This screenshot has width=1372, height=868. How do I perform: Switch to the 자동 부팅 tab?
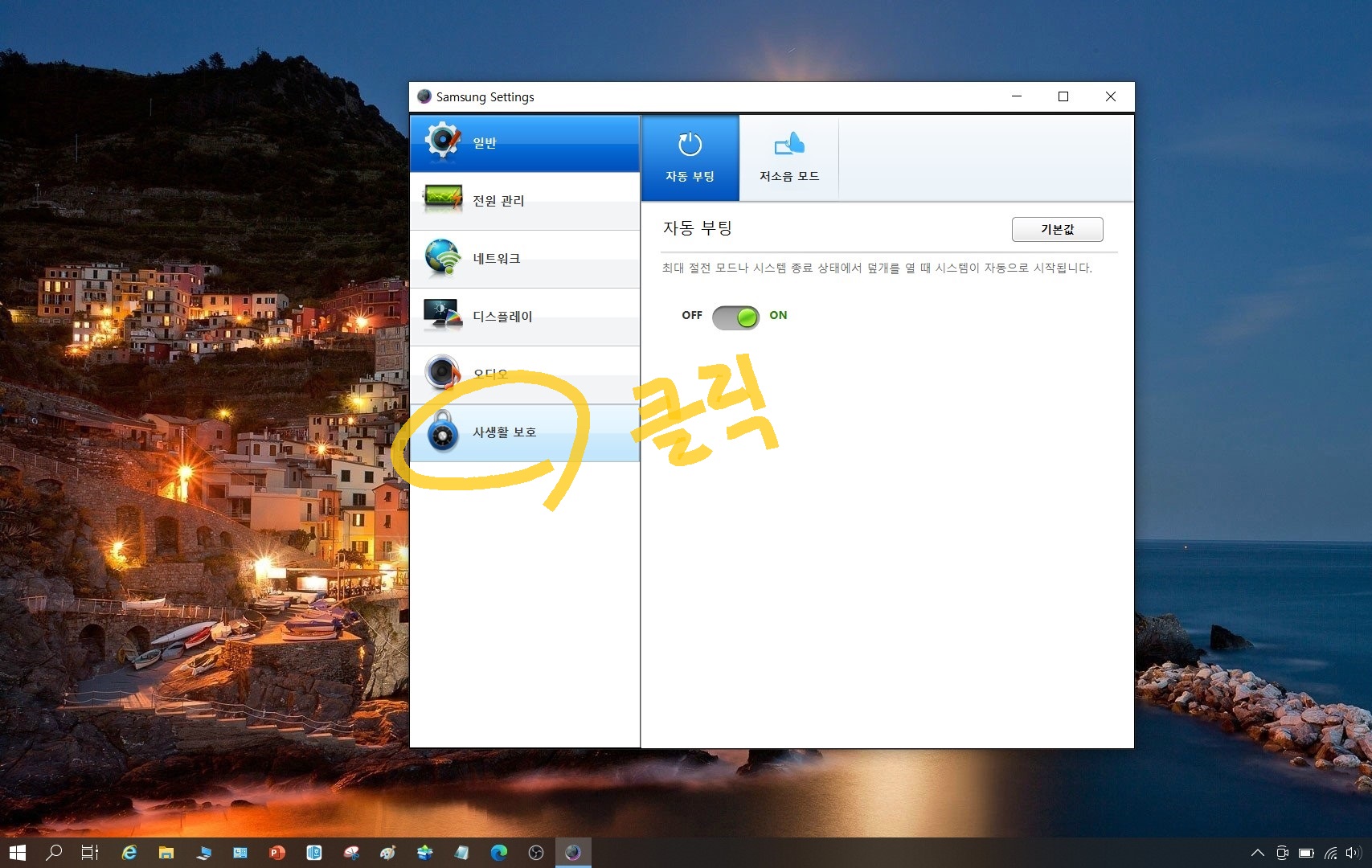(x=690, y=158)
